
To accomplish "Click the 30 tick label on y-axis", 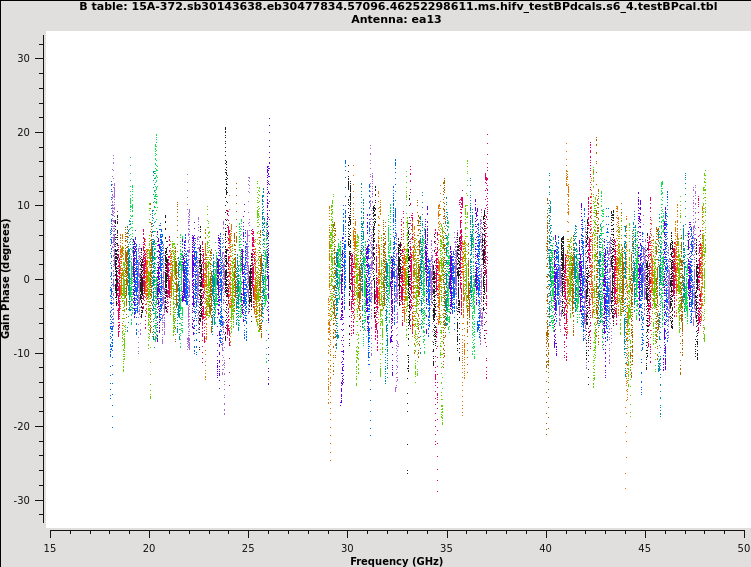I will (23, 58).
